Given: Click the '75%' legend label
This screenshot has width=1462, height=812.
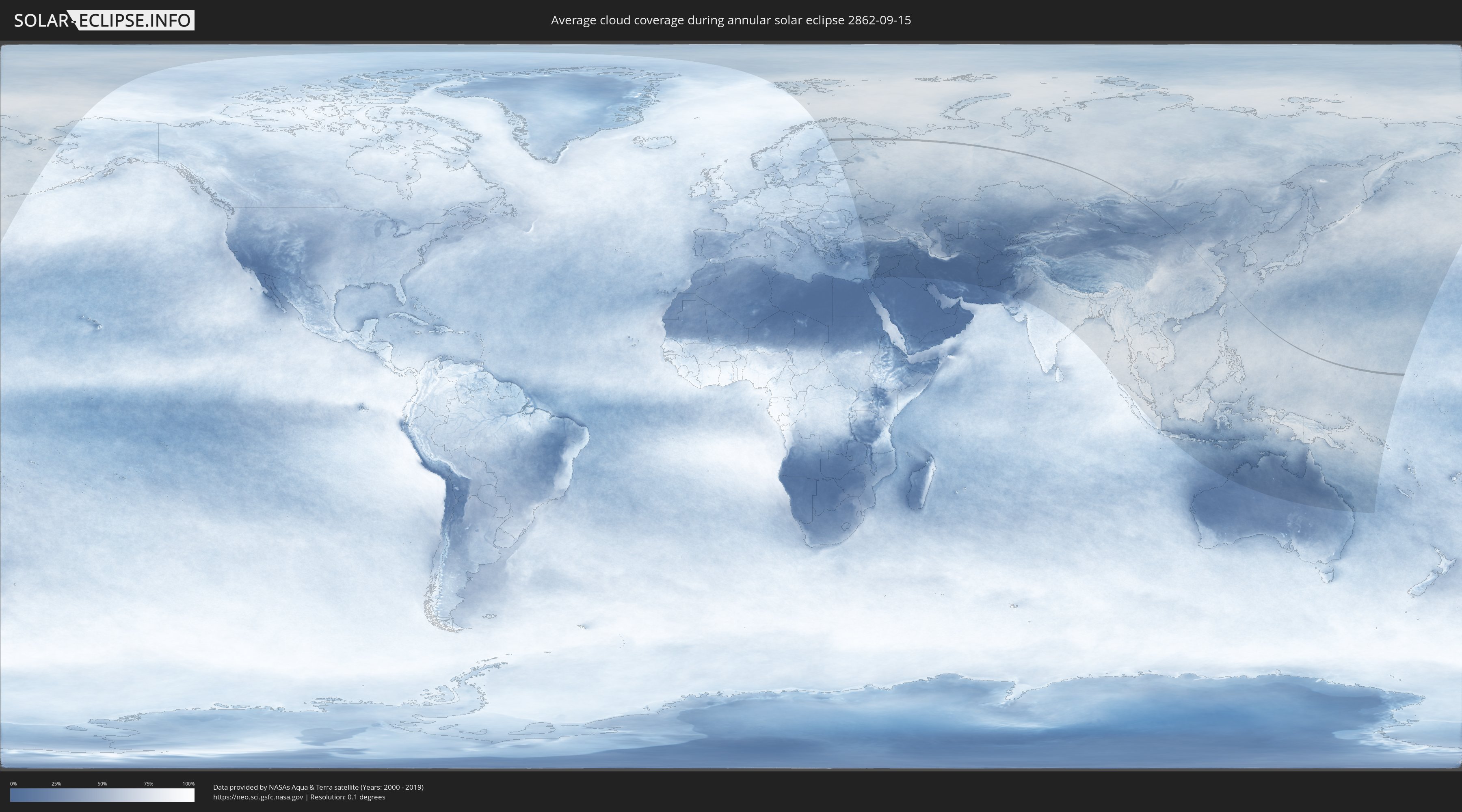Looking at the screenshot, I should coord(148,784).
